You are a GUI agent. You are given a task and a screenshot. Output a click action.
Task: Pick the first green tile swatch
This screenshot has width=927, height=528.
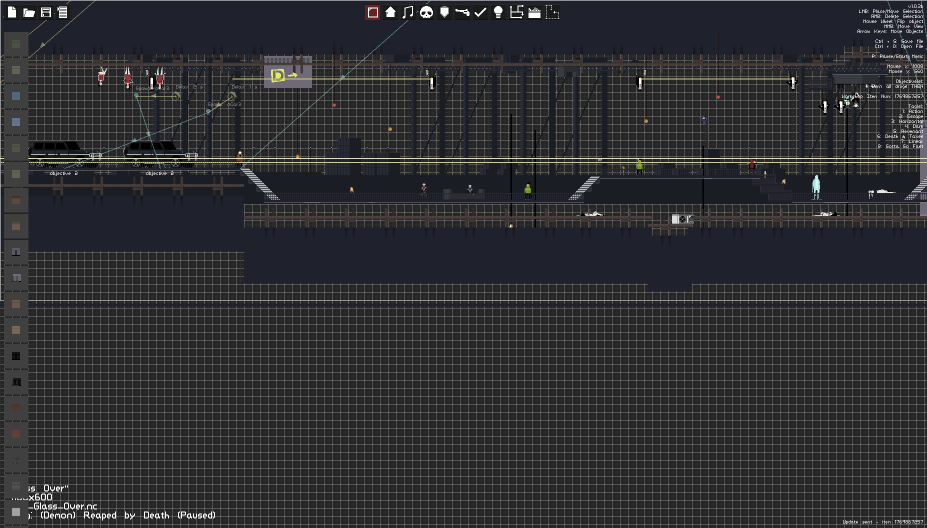(16, 44)
